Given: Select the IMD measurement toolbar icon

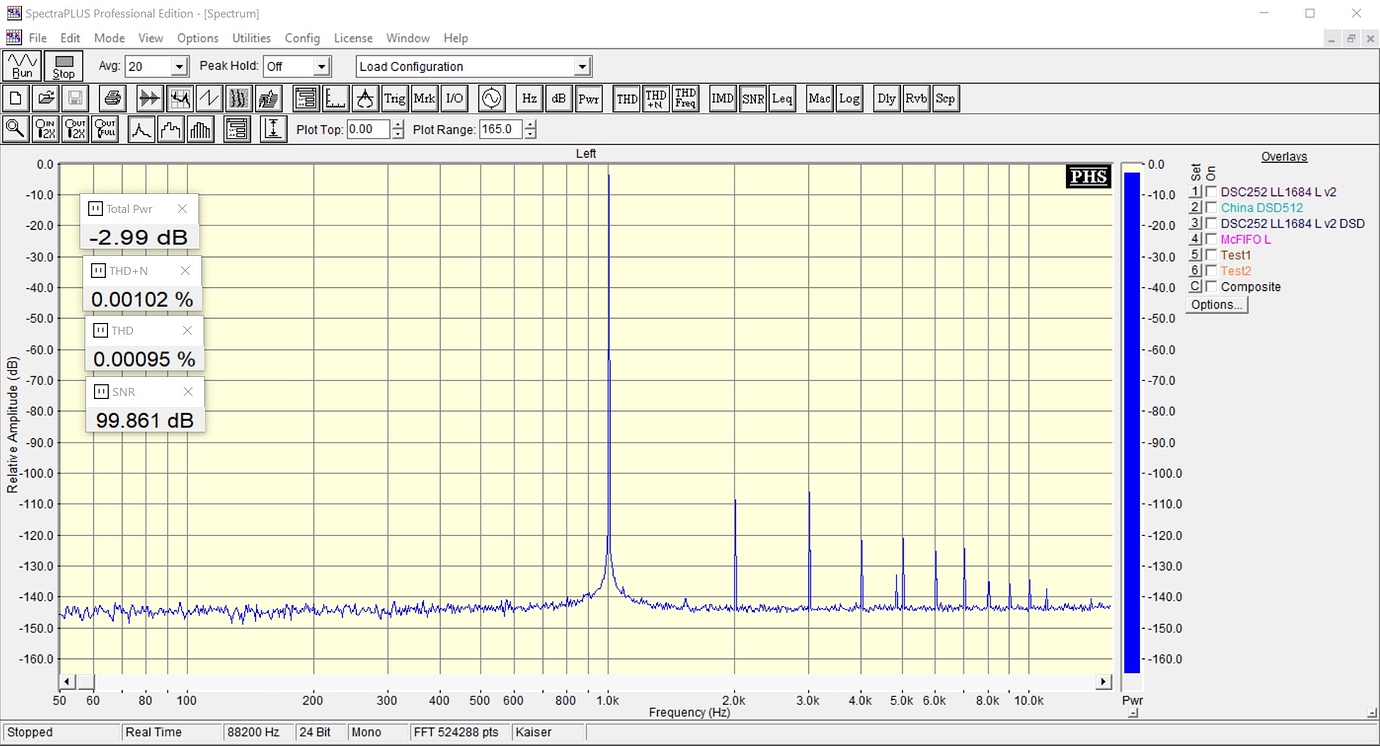Looking at the screenshot, I should [x=722, y=98].
